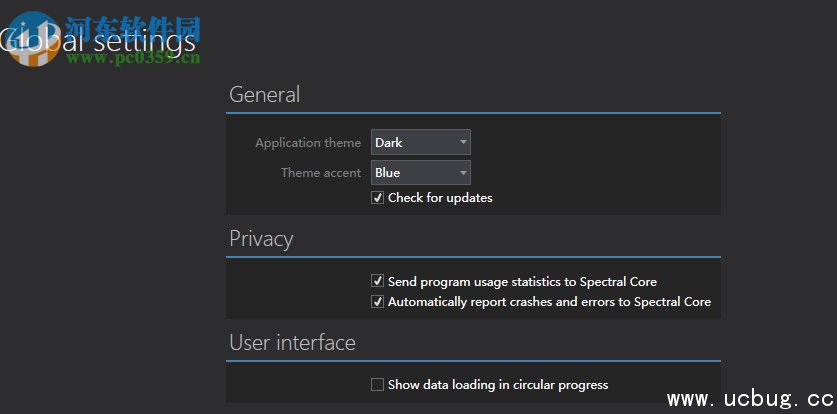Click the 'Check for updates' label text
Viewport: 837px width, 414px height.
[440, 198]
